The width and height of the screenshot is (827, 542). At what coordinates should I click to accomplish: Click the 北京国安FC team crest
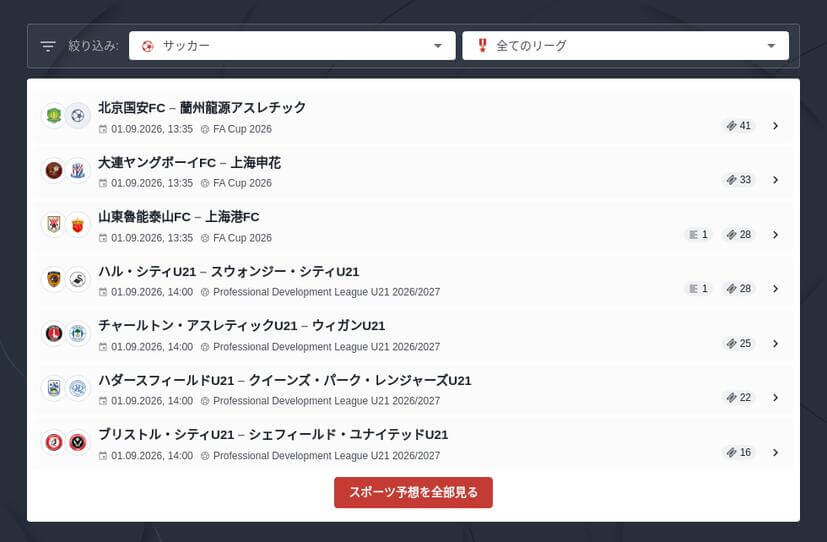coord(54,115)
